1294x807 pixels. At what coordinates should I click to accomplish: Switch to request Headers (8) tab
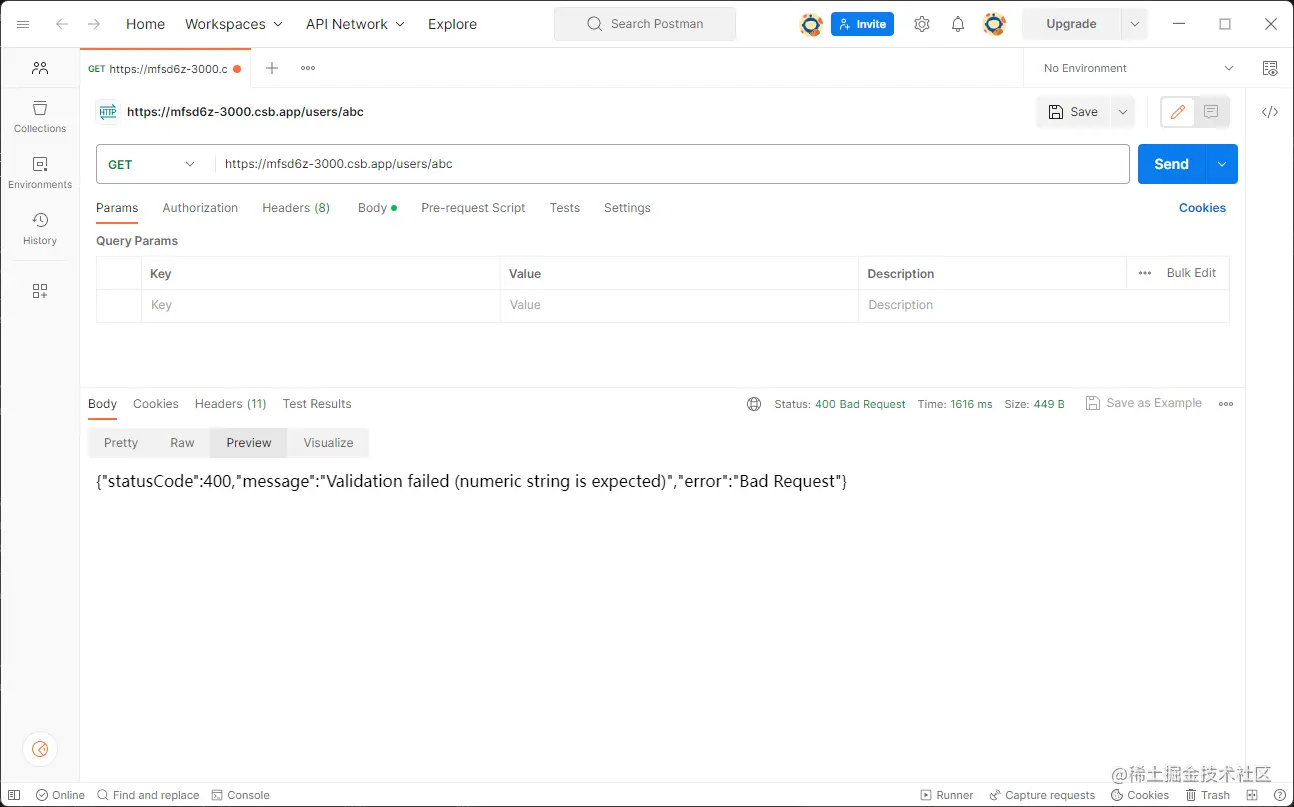click(x=296, y=208)
